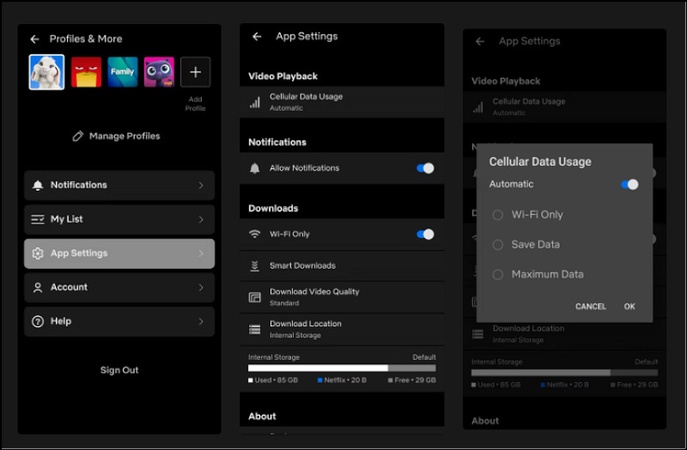Expand My List with its chevron
The image size is (687, 450).
pyautogui.click(x=201, y=219)
